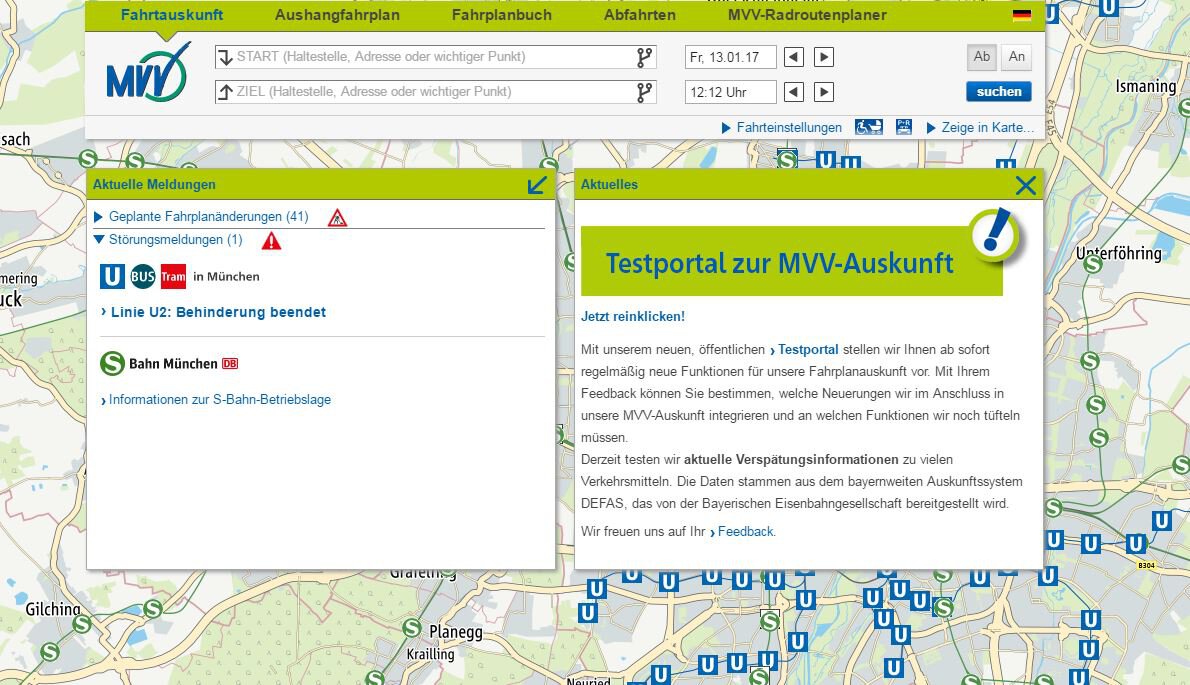Expand Geplante Fahrplanänderungen (41)
The height and width of the screenshot is (685, 1190).
point(201,217)
